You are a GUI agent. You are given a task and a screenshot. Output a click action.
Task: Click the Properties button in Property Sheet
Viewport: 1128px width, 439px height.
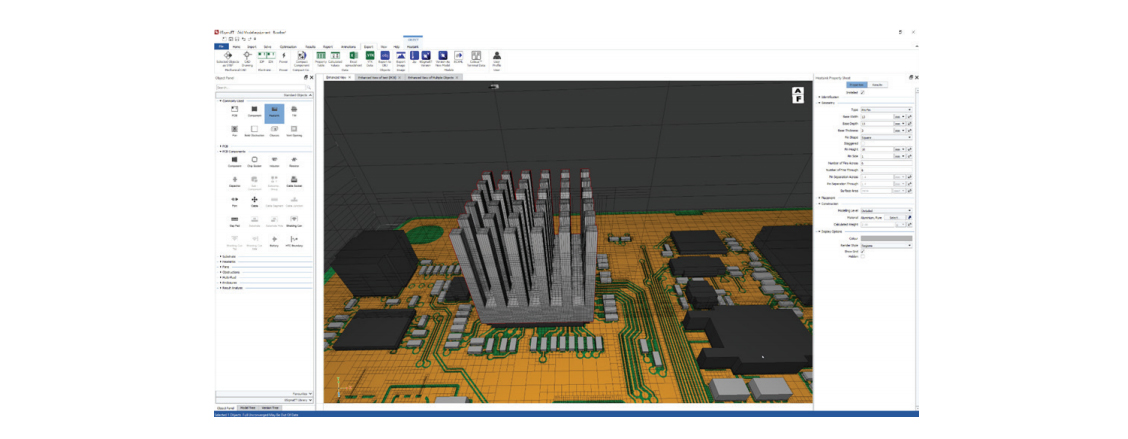858,85
